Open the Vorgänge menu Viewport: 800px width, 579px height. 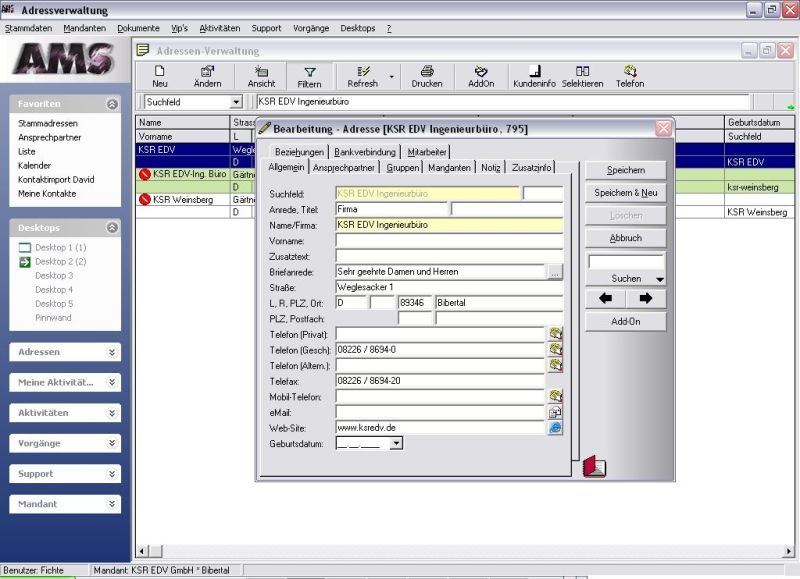coord(310,28)
